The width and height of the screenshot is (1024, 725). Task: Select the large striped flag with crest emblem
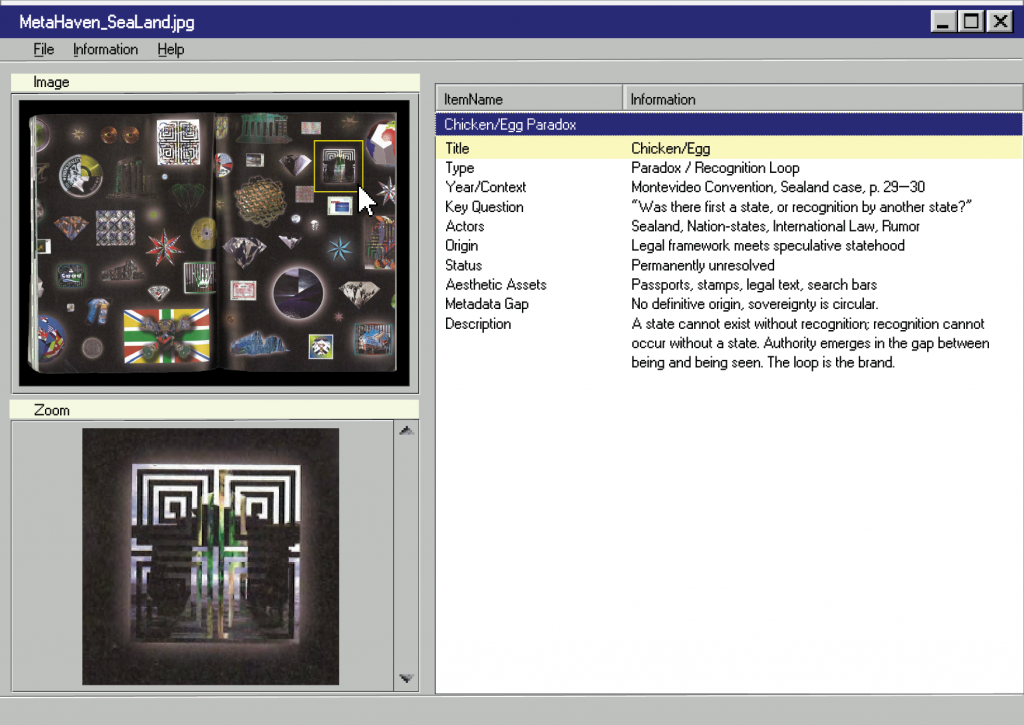166,335
